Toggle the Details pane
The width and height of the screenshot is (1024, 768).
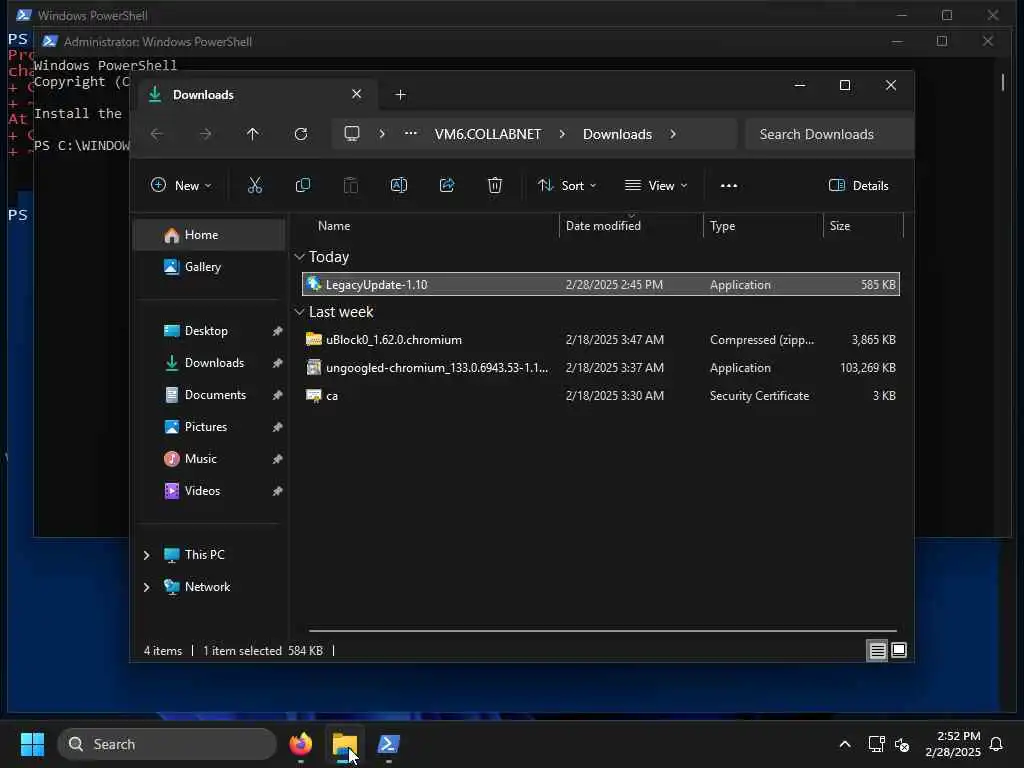[858, 185]
